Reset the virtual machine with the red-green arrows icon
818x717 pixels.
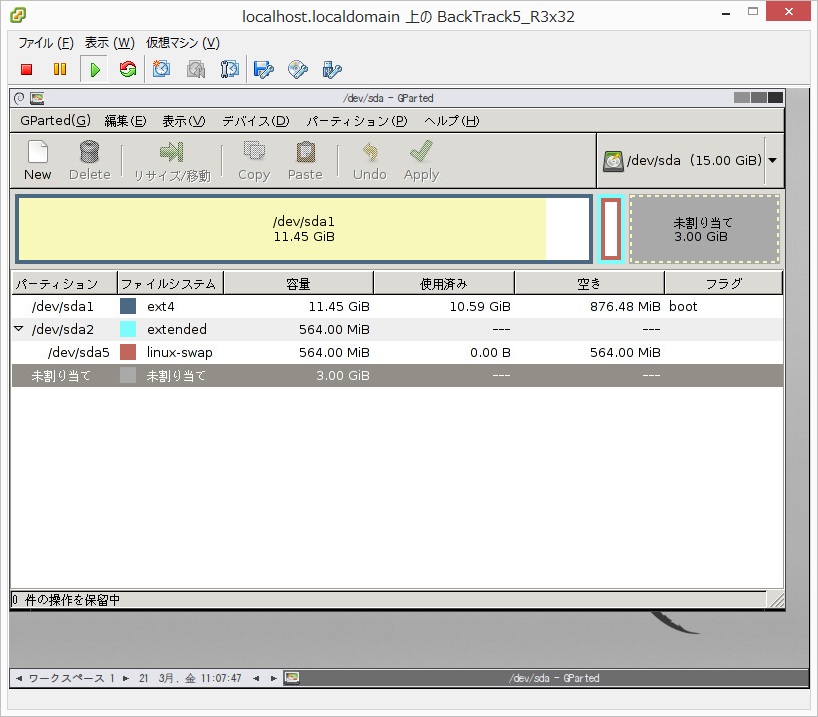click(128, 69)
